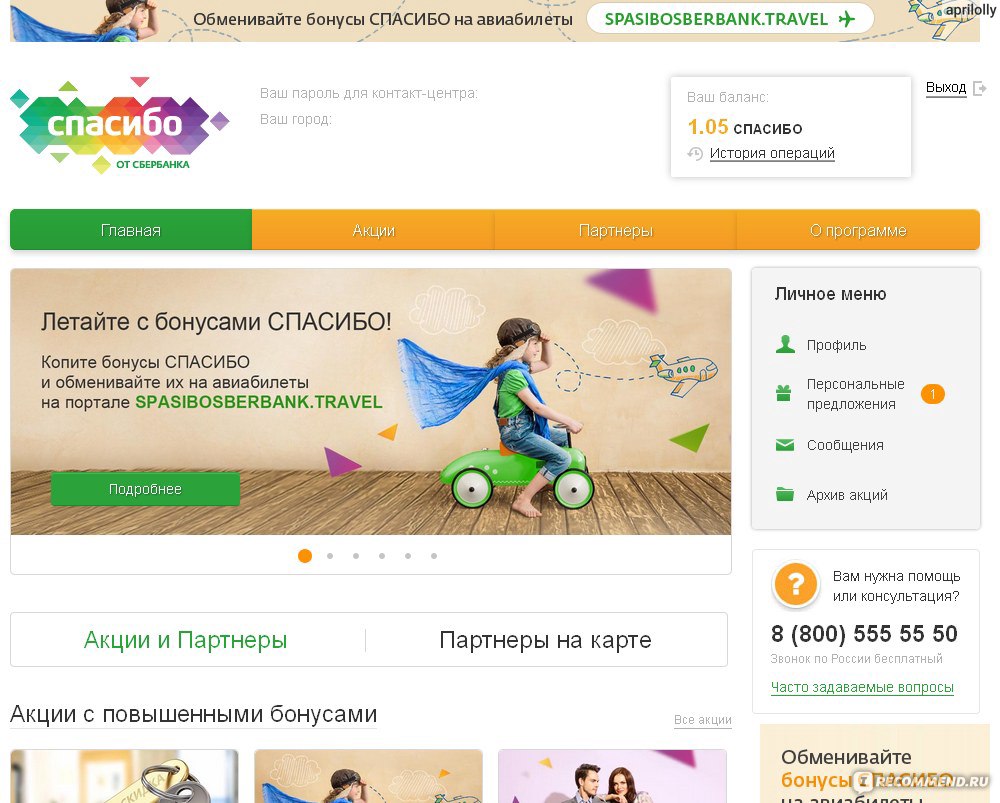
Task: Open the Партнеры menu tab
Action: [615, 230]
